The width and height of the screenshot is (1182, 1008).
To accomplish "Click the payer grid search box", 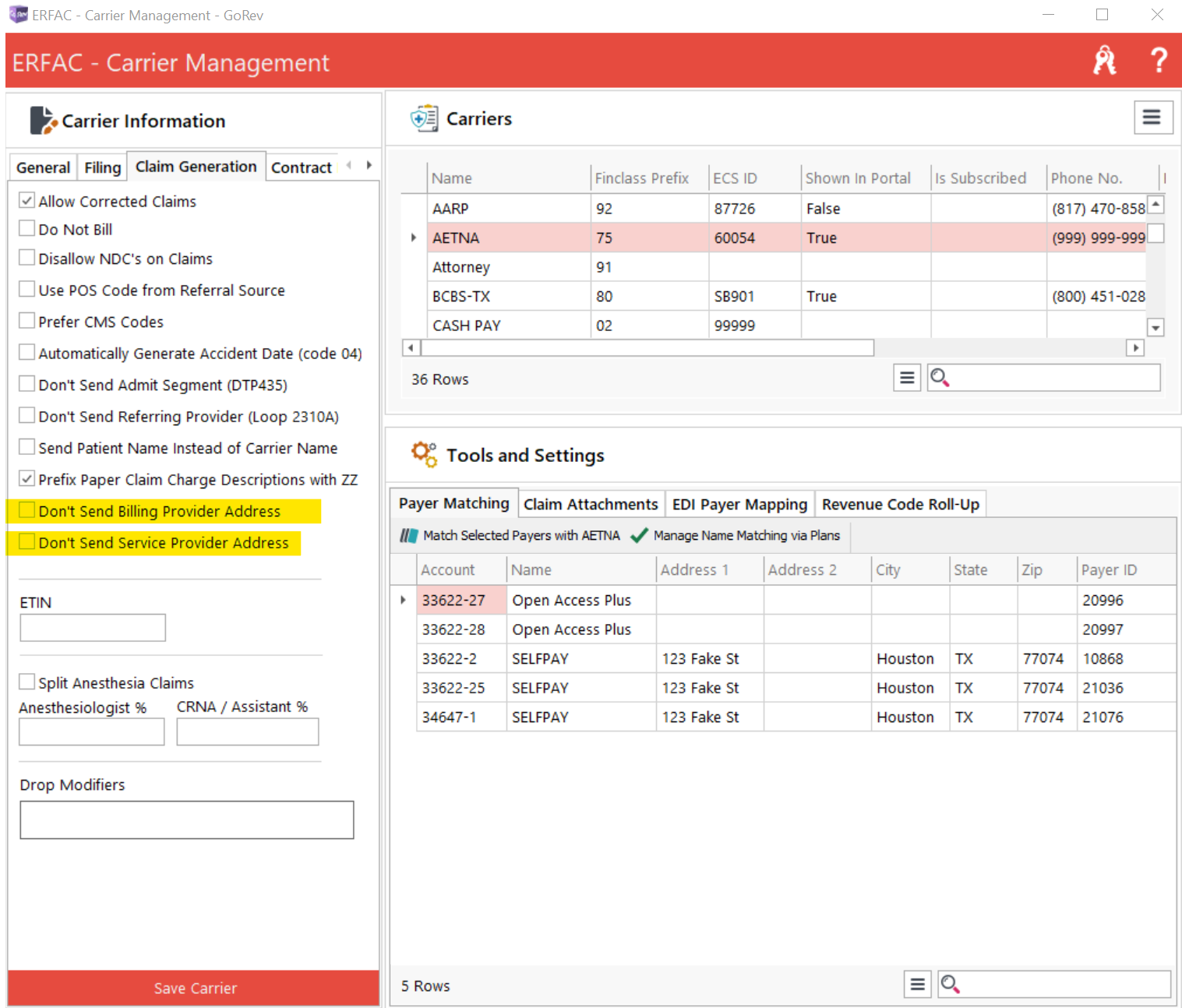I will click(x=1055, y=985).
